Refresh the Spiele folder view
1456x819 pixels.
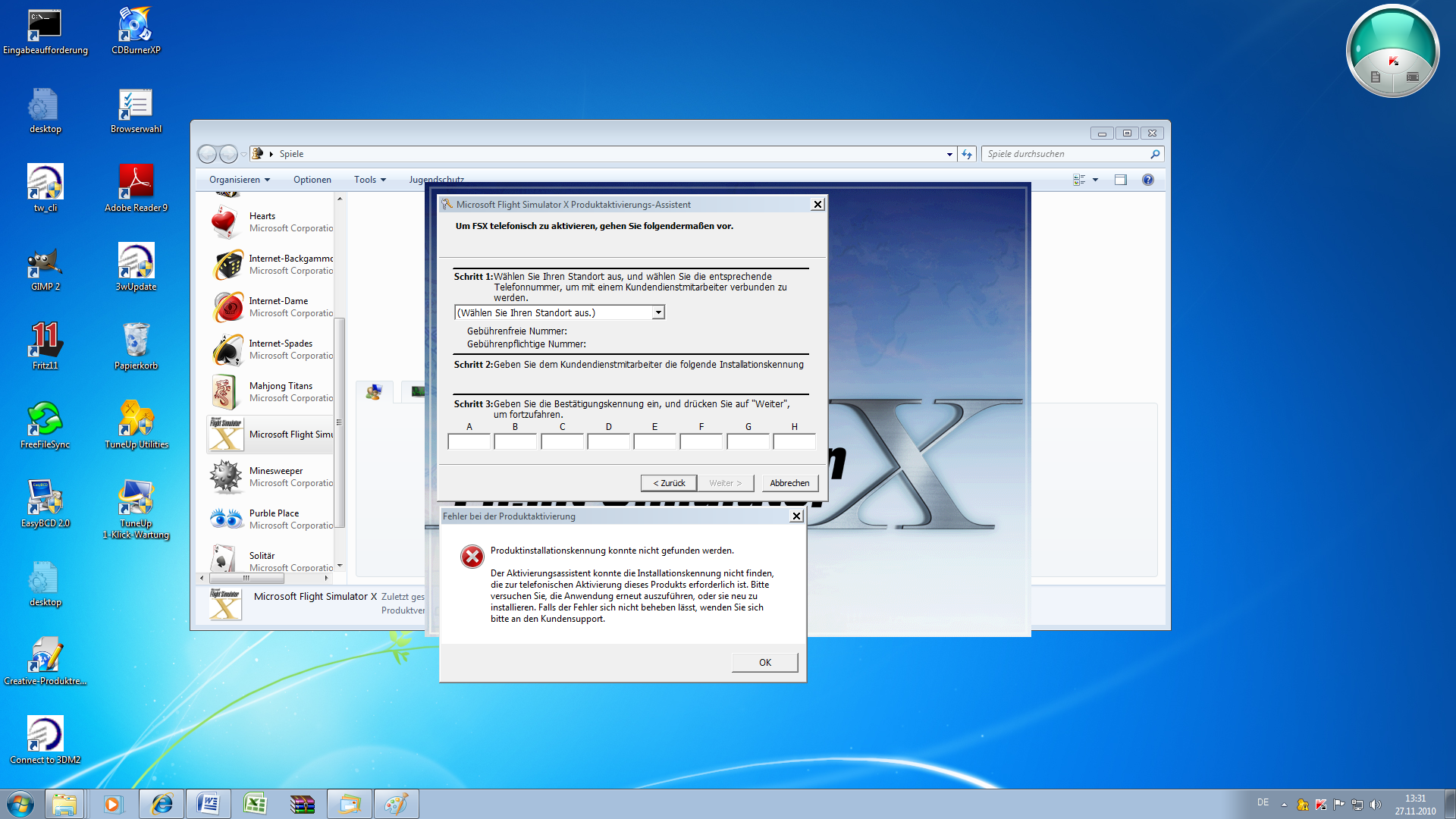point(967,154)
